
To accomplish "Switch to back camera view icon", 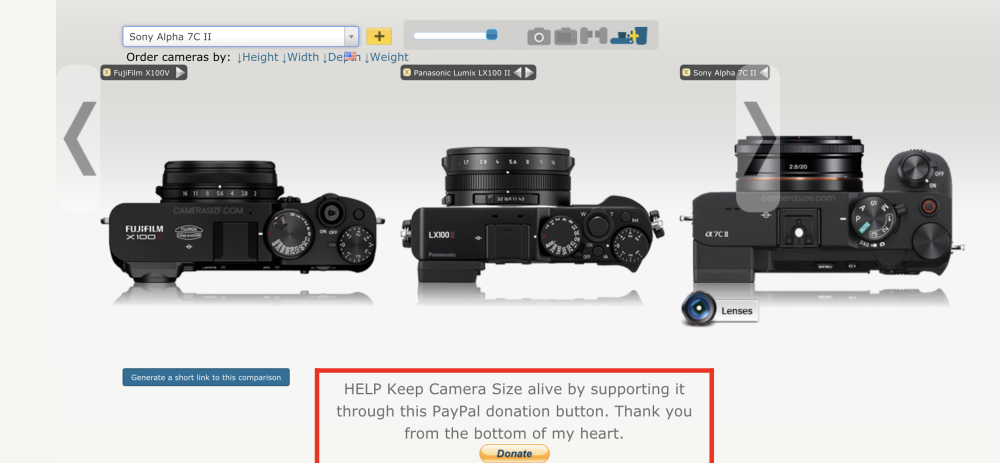I will [566, 36].
